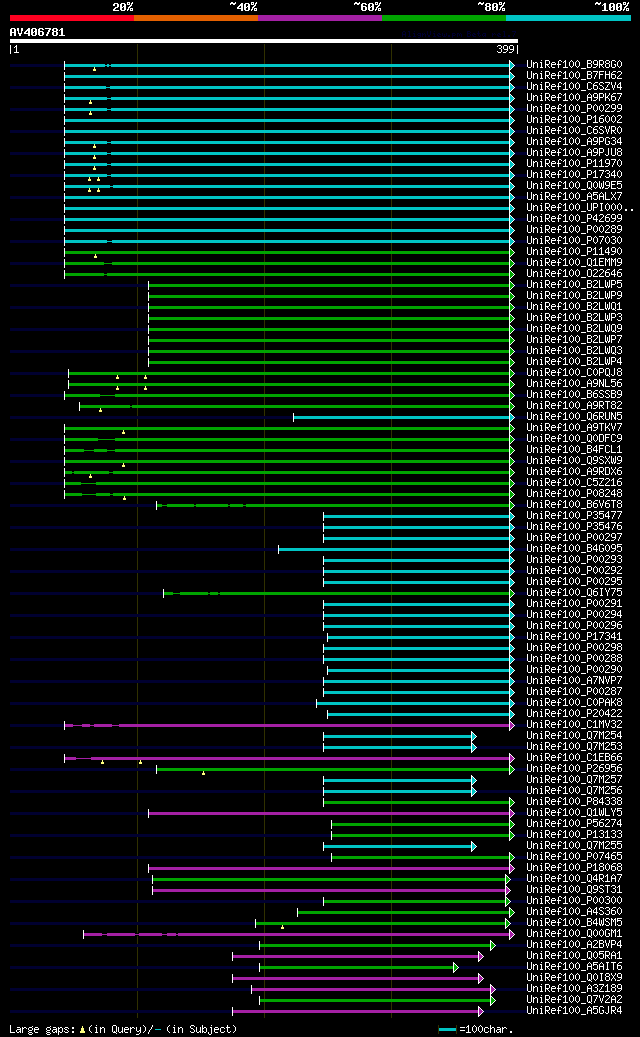Click UniRef100_B4FCL1 label
Screen dimensions: 640x1037
click(x=574, y=449)
